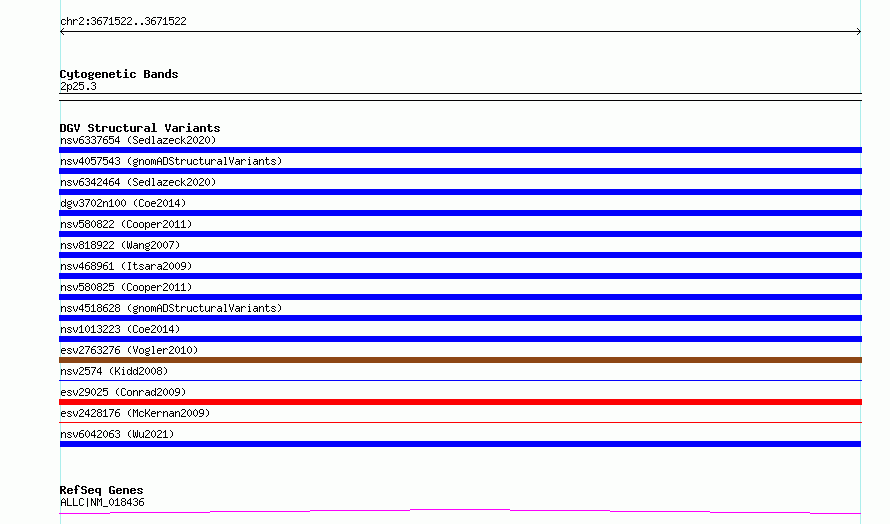Click the ALLC|NM_018436 gene label
The image size is (890, 524).
click(102, 502)
